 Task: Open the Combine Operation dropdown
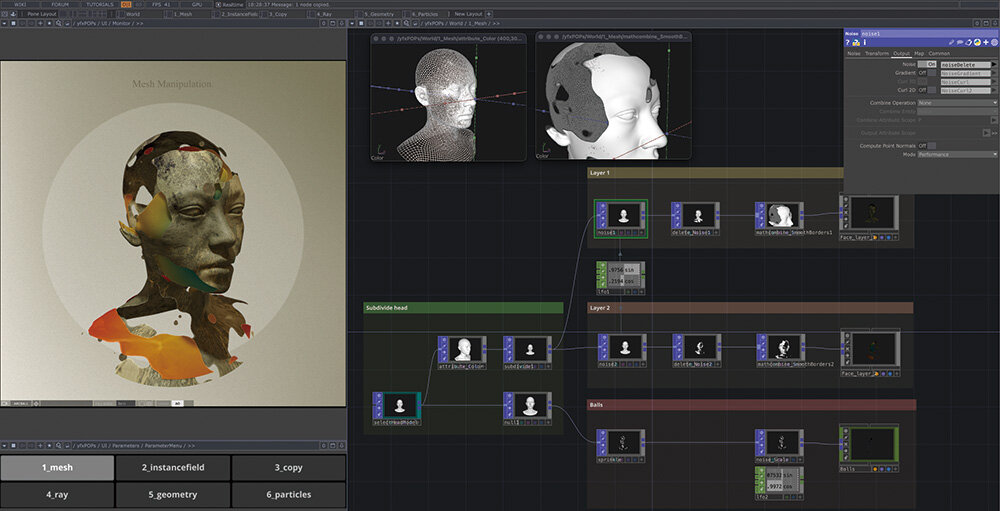958,102
